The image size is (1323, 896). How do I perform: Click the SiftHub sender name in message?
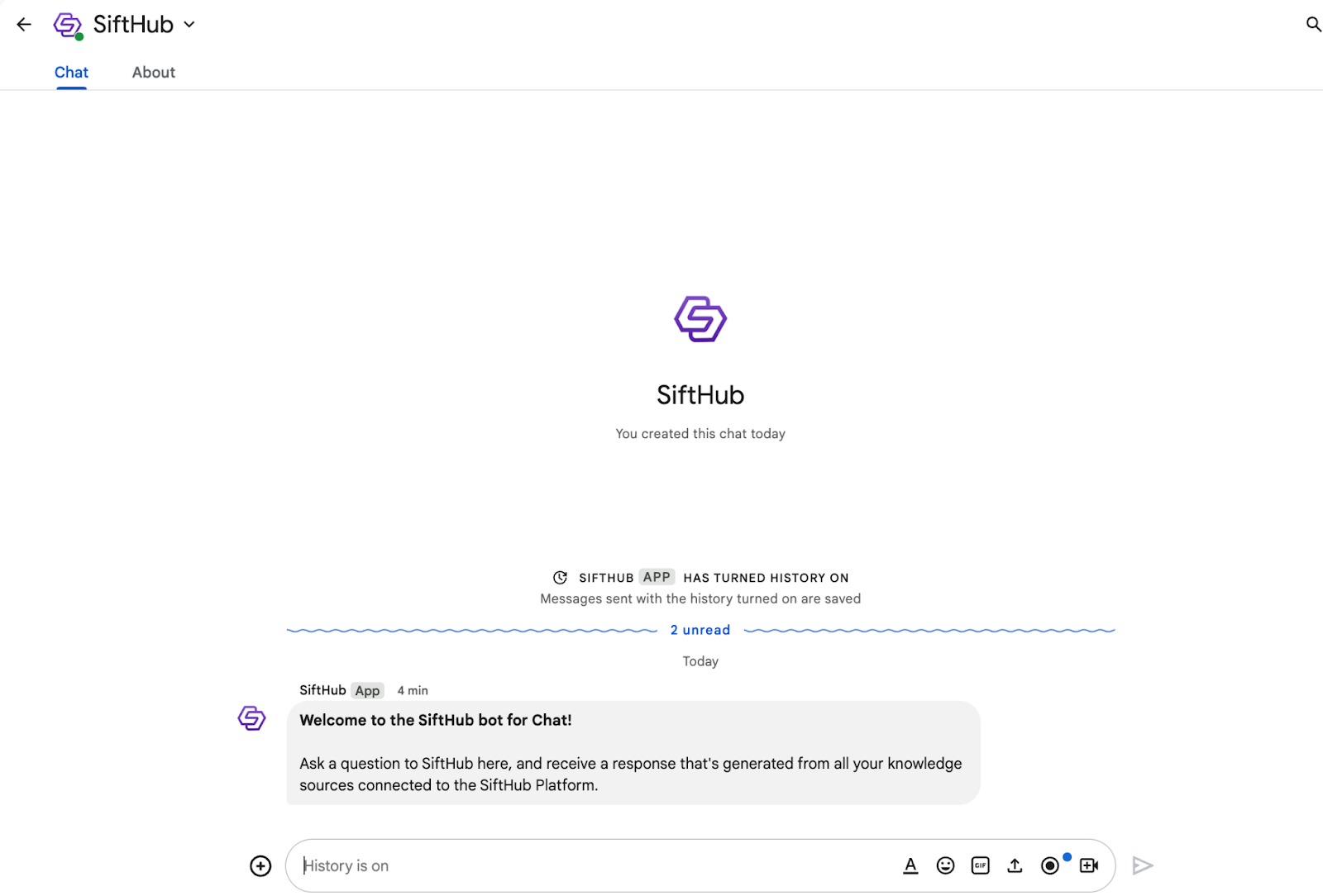coord(322,690)
